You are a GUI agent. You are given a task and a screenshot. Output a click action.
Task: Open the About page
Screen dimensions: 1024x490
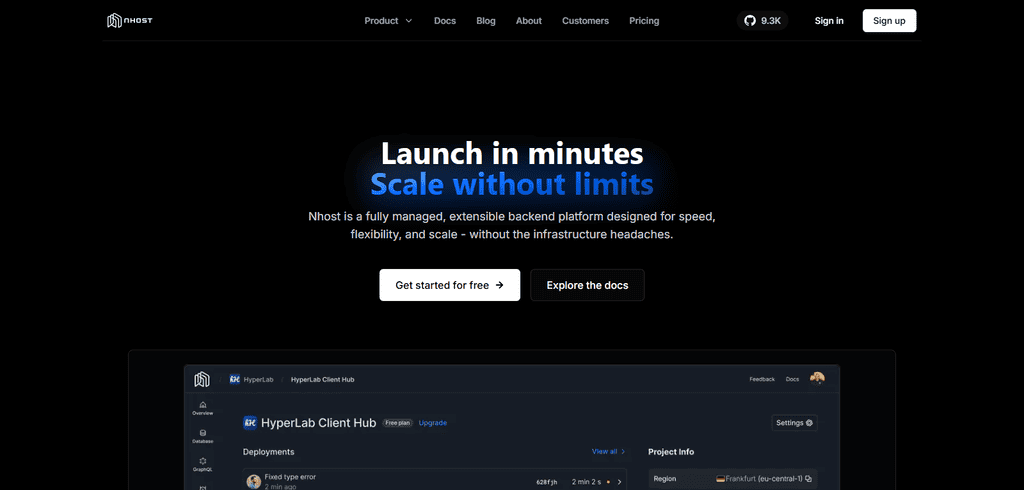tap(528, 21)
